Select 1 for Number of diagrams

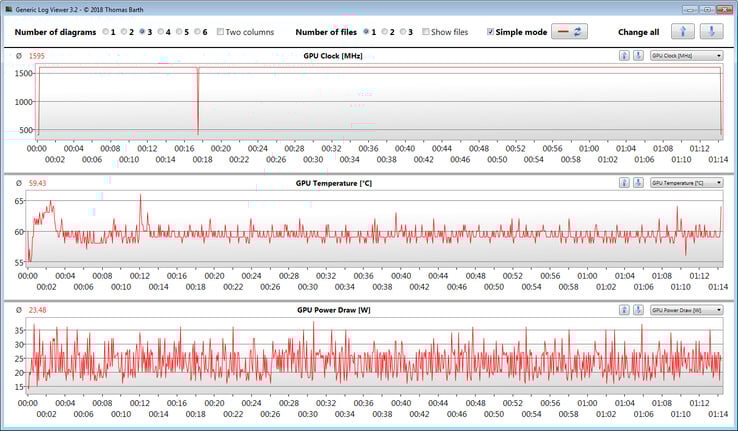(x=105, y=32)
